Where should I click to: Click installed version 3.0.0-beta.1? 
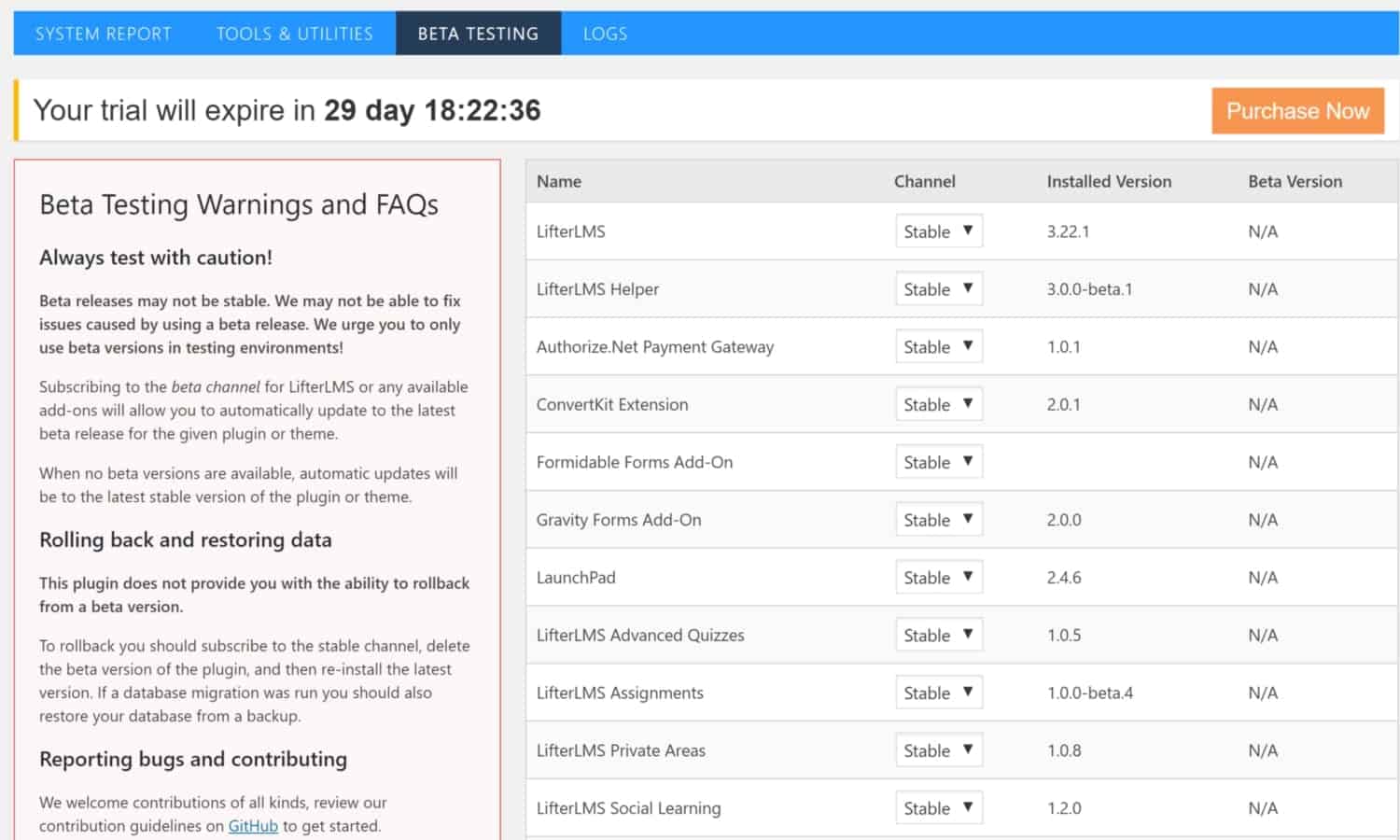coord(1089,289)
